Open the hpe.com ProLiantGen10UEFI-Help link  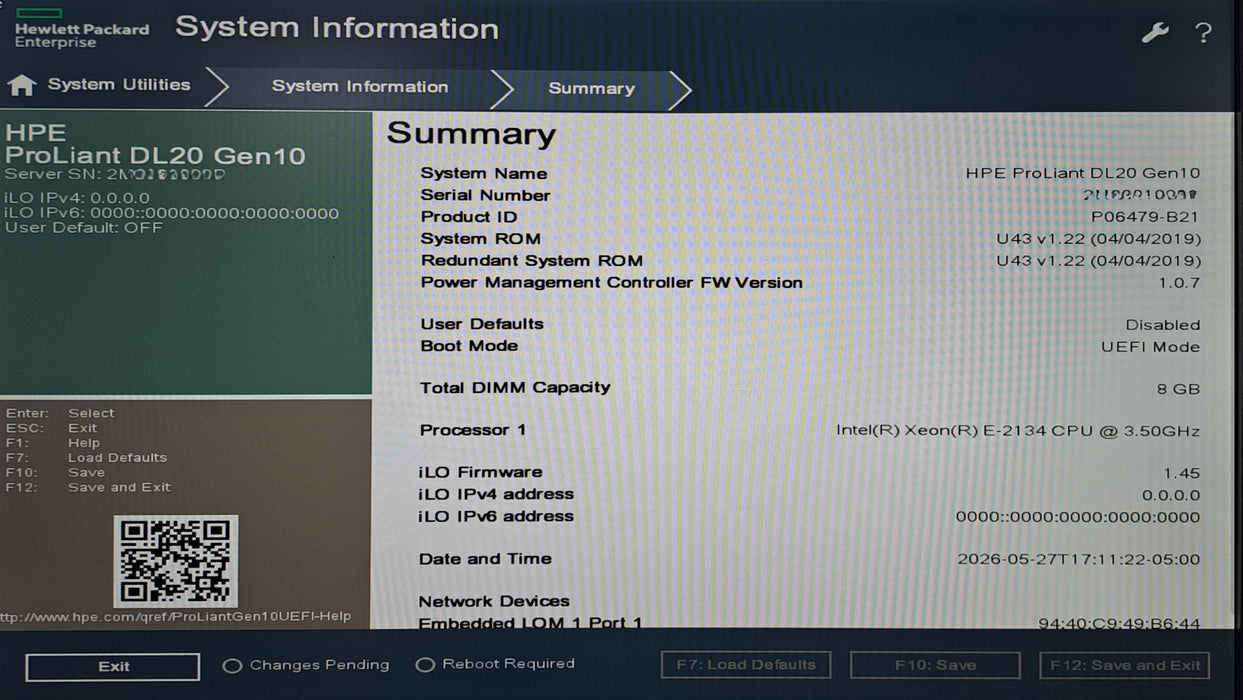coord(175,617)
